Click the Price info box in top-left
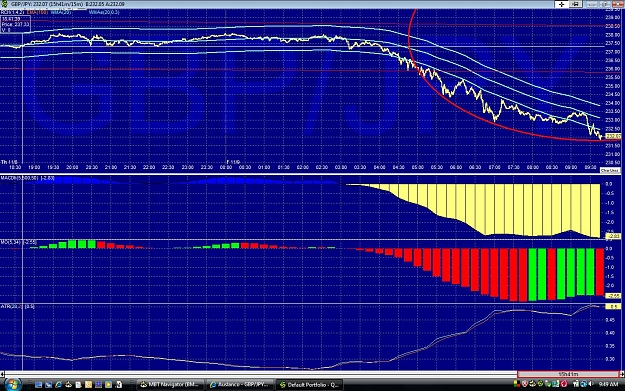Screen dimensions: 625x391 coord(16,24)
